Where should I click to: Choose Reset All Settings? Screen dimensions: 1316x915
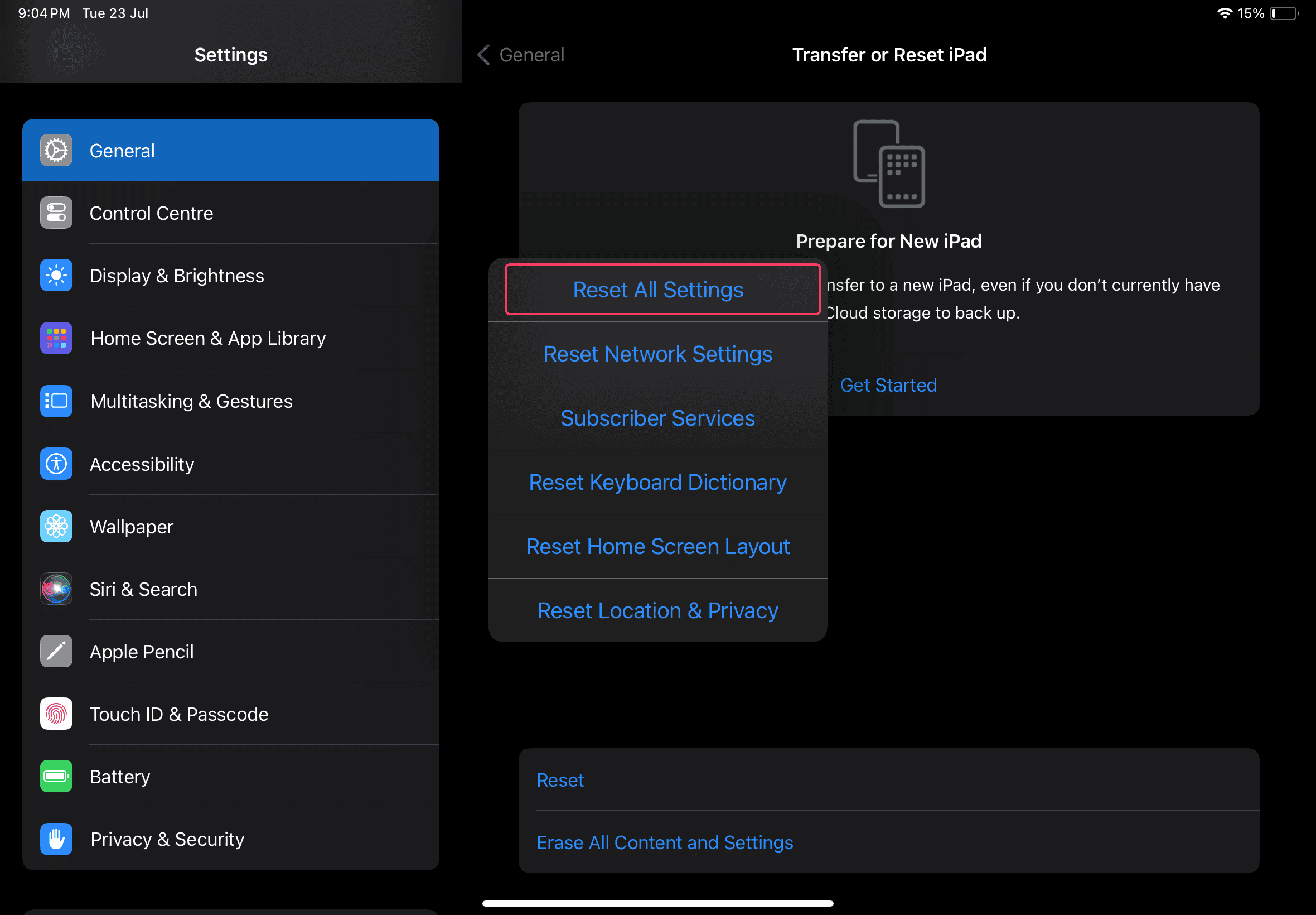[657, 290]
